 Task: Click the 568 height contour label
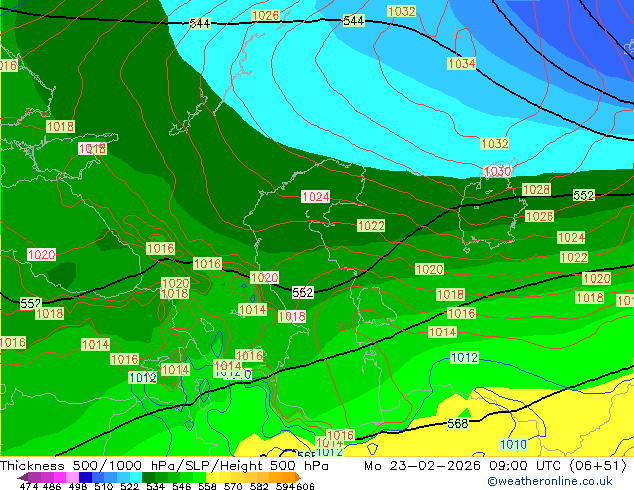[x=458, y=424]
